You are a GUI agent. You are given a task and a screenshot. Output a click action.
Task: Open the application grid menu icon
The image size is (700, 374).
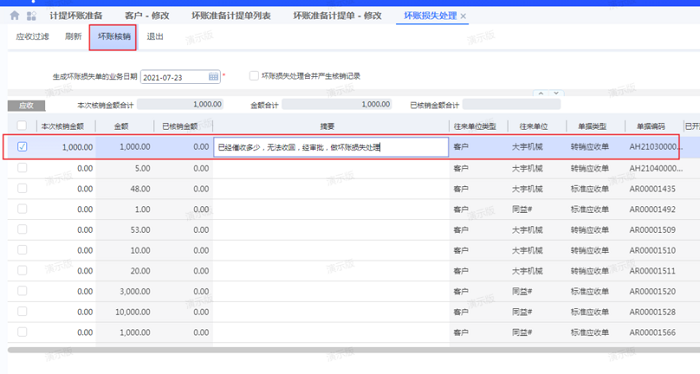pyautogui.click(x=31, y=16)
